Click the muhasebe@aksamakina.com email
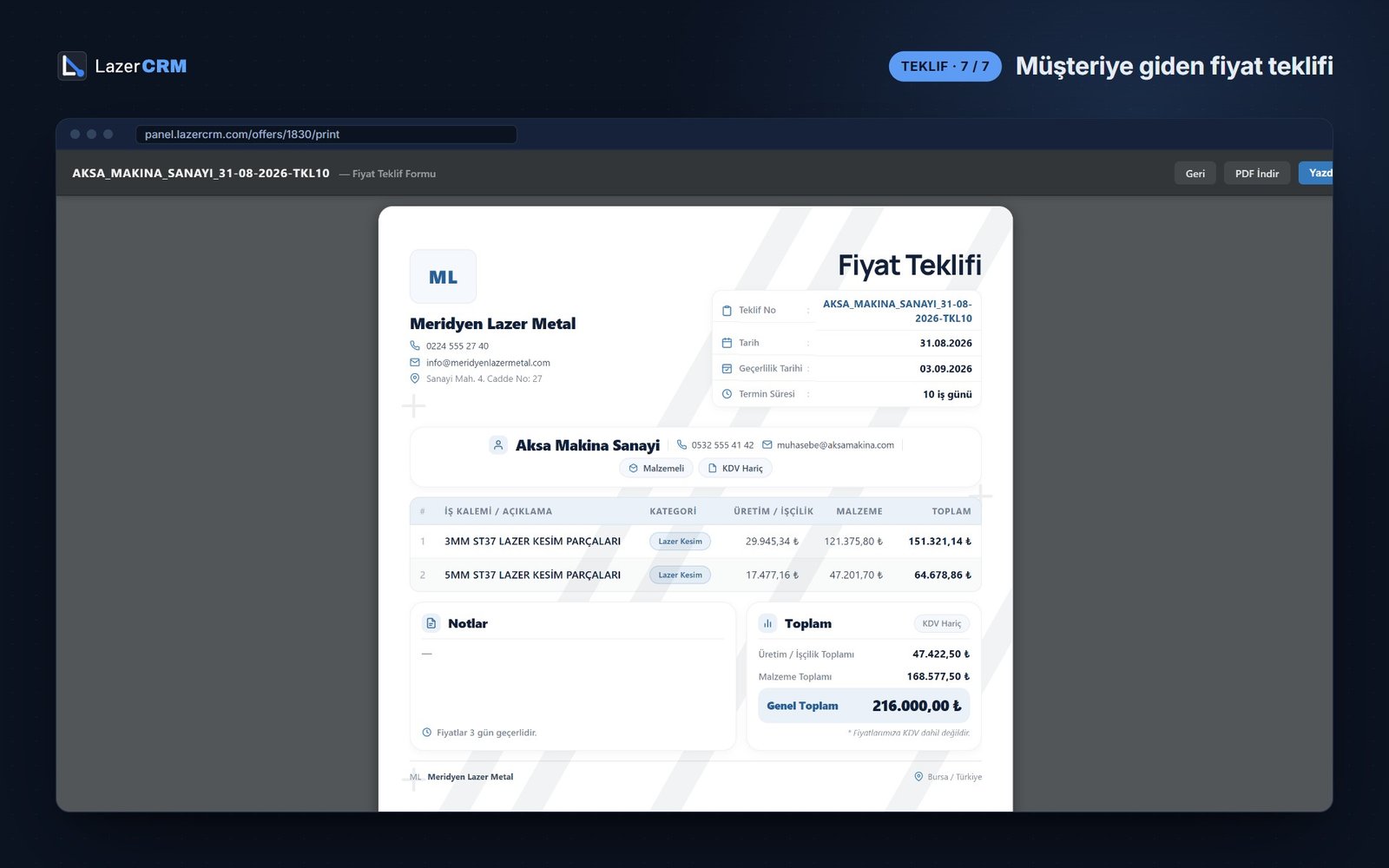This screenshot has width=1389, height=868. (x=835, y=445)
